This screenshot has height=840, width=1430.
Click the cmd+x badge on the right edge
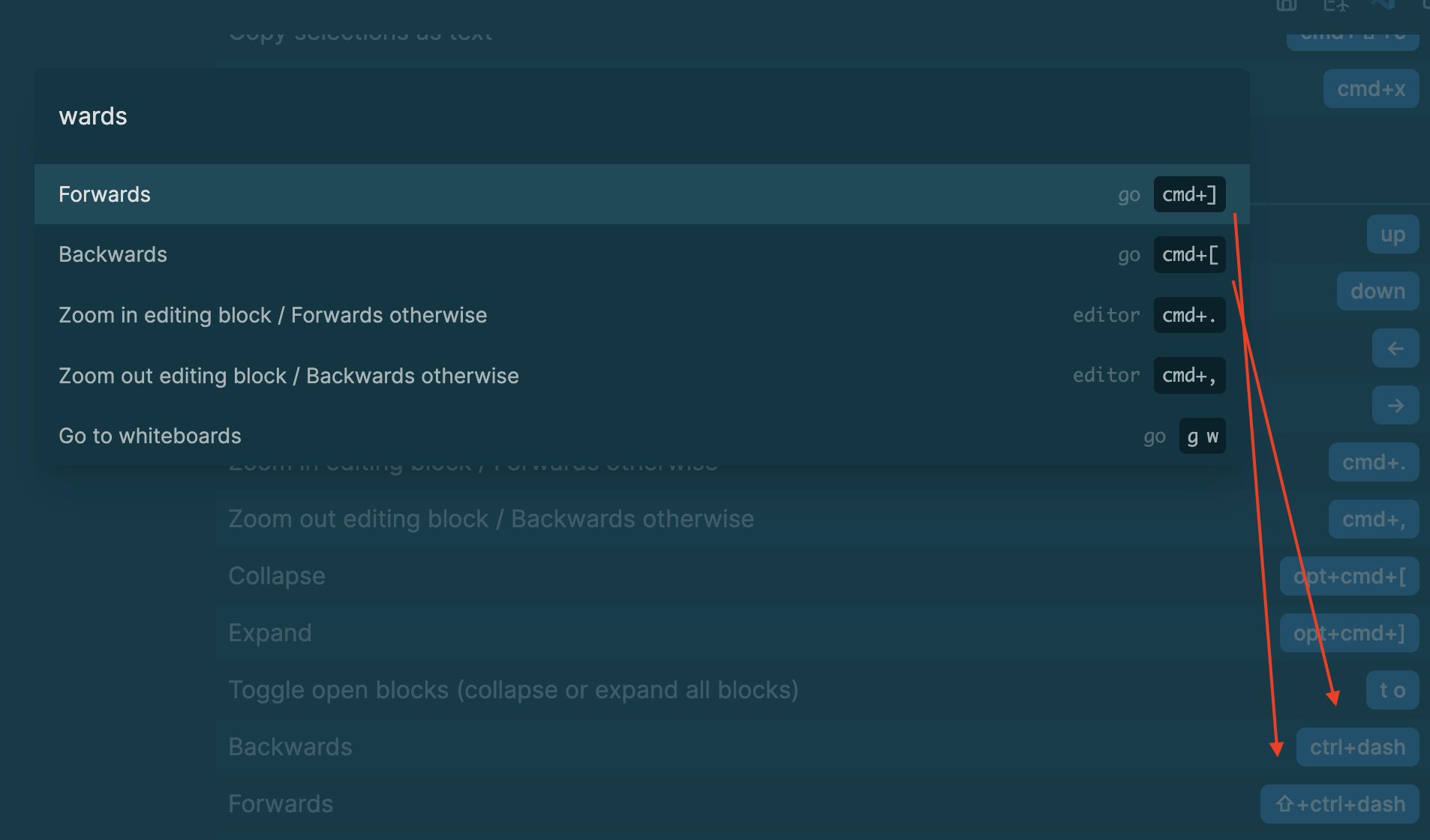coord(1371,88)
